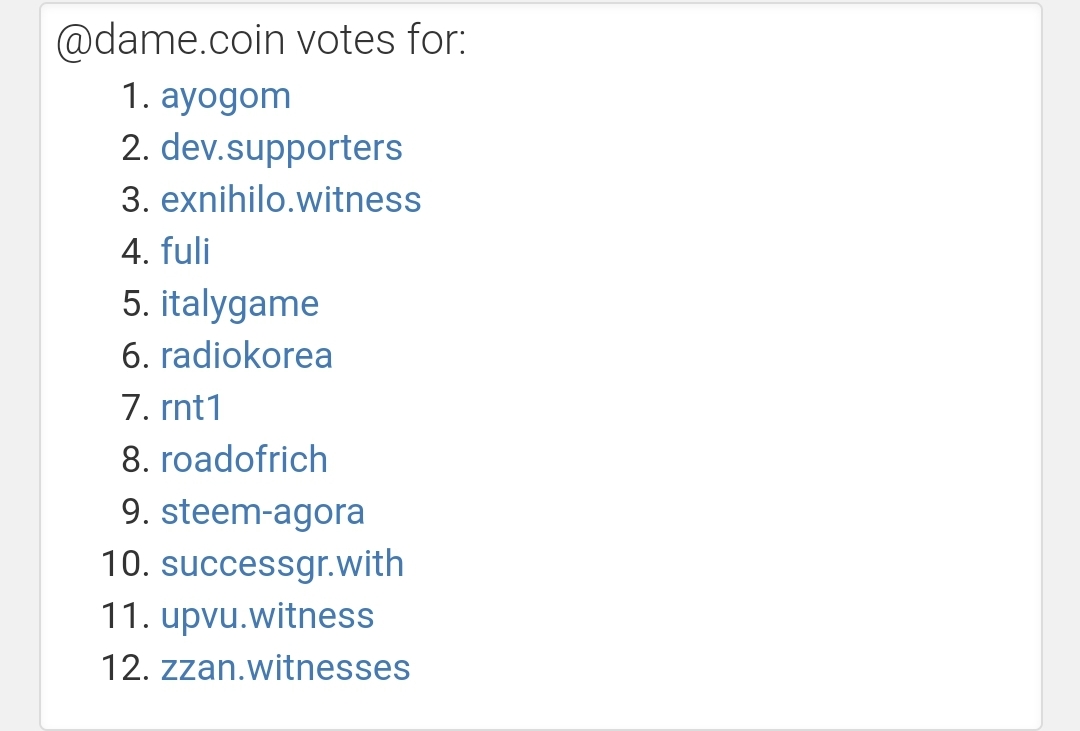This screenshot has width=1080, height=731.
Task: Click the successgr.with link
Action: (x=282, y=564)
